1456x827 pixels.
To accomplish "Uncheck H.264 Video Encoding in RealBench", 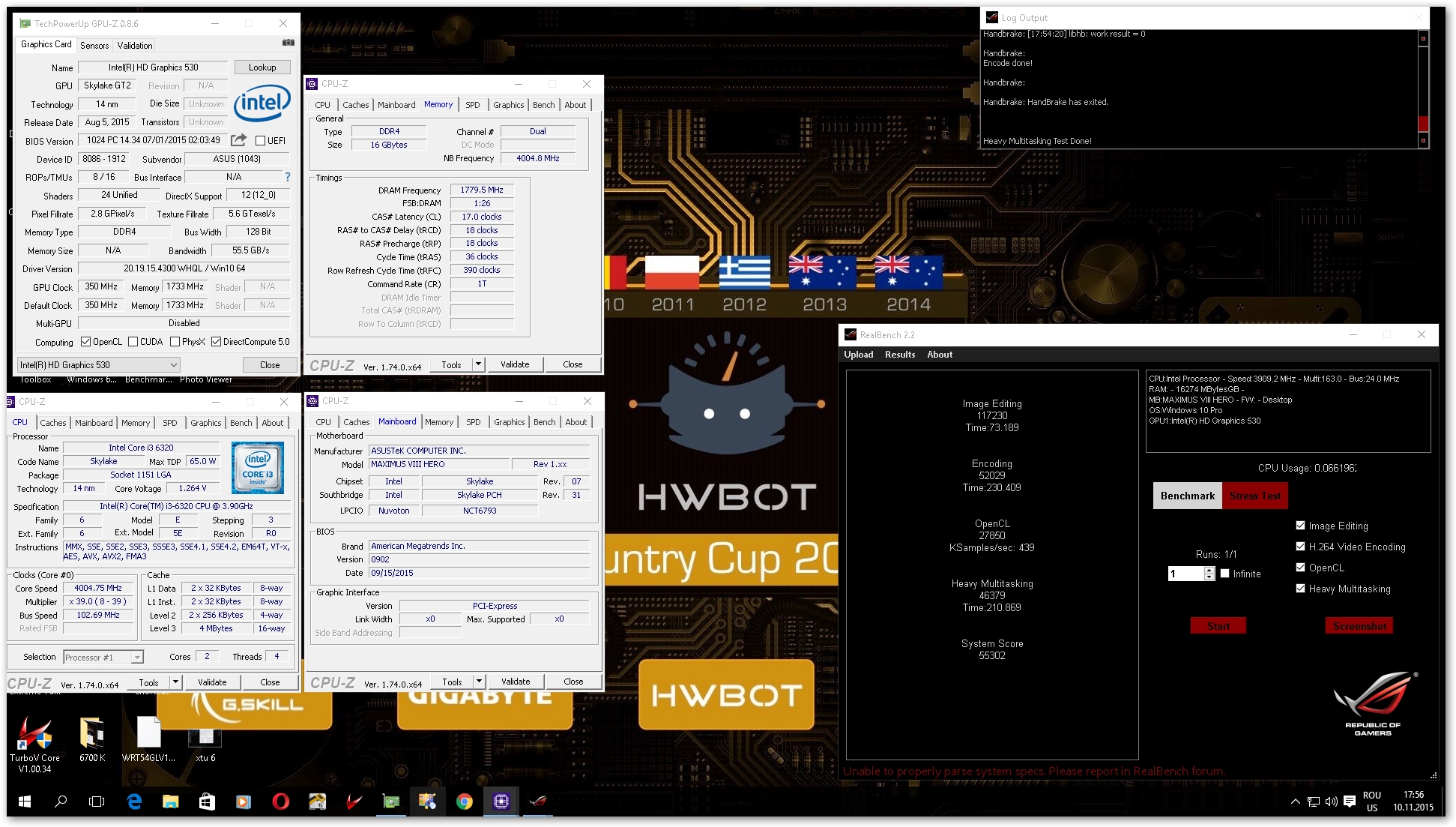I will 1301,547.
